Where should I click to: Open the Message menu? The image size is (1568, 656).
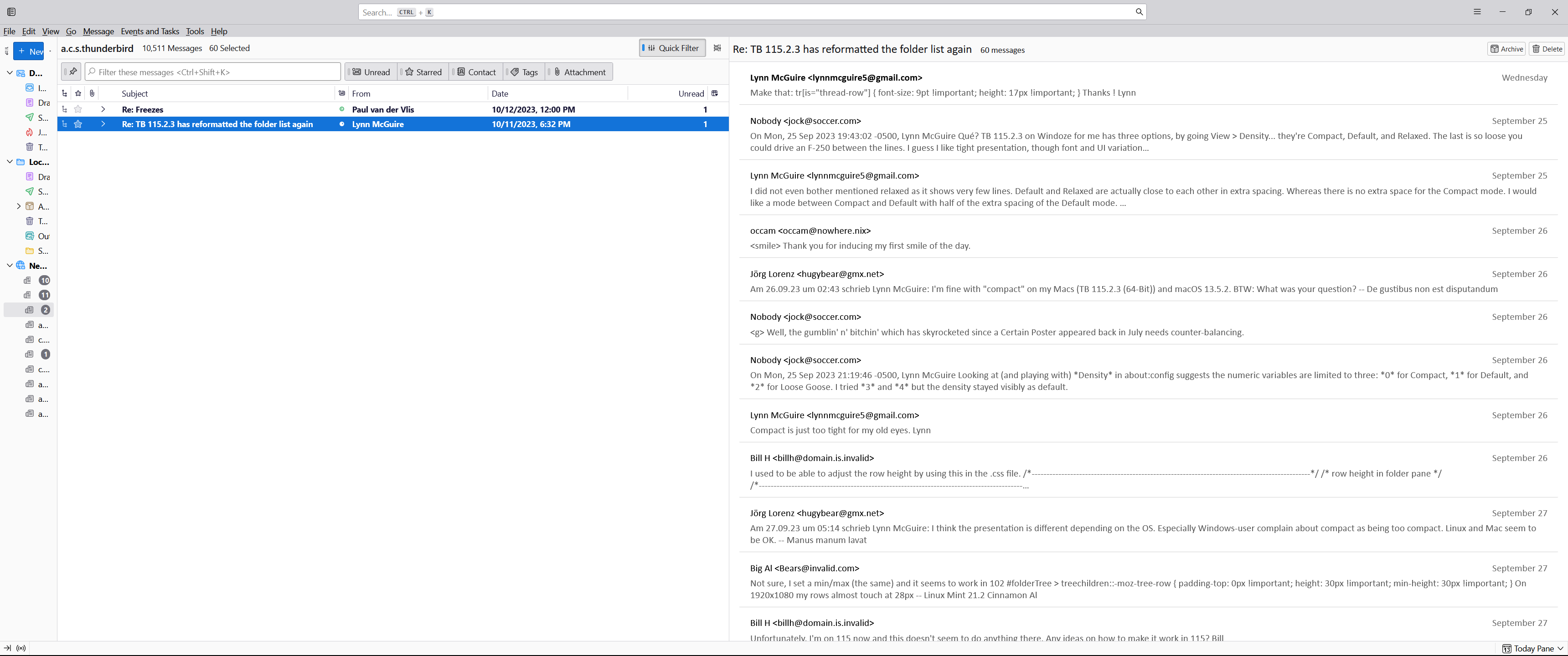coord(98,31)
